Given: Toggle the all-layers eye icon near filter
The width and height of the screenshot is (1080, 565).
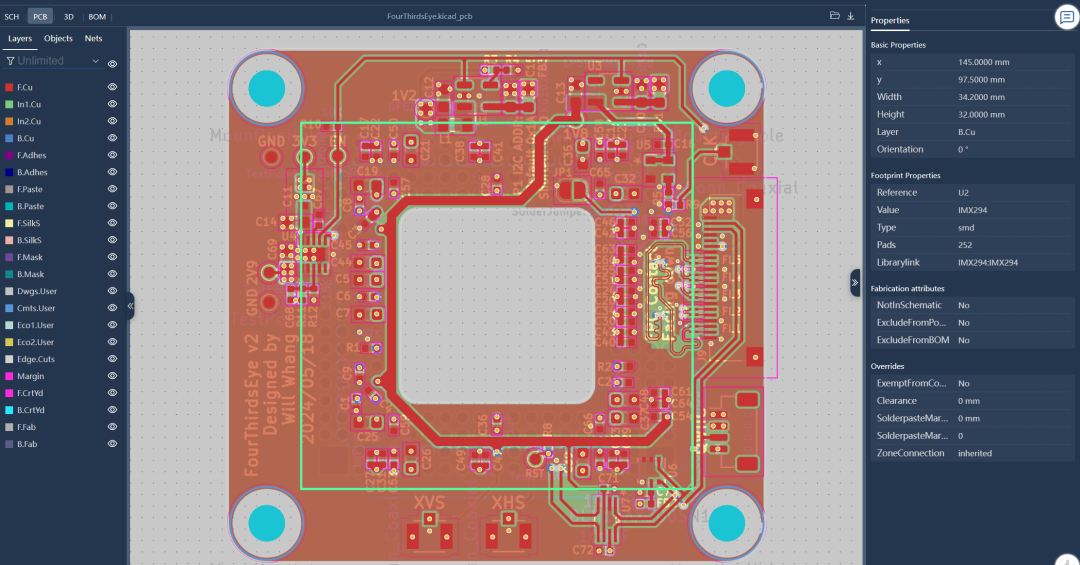Looking at the screenshot, I should 112,63.
